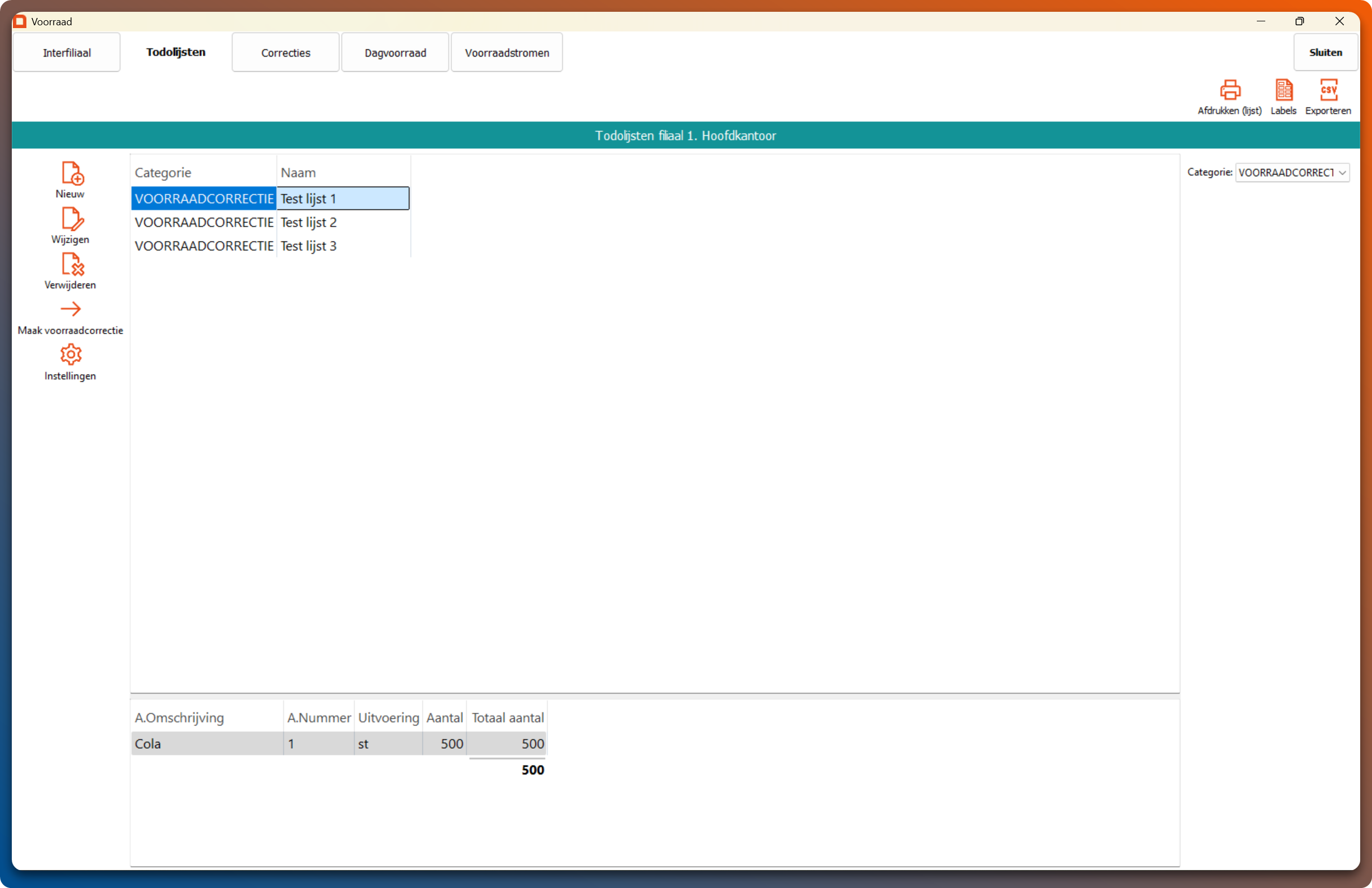
Task: Click the Maak voorraadcorrectie arrow icon
Action: click(70, 309)
